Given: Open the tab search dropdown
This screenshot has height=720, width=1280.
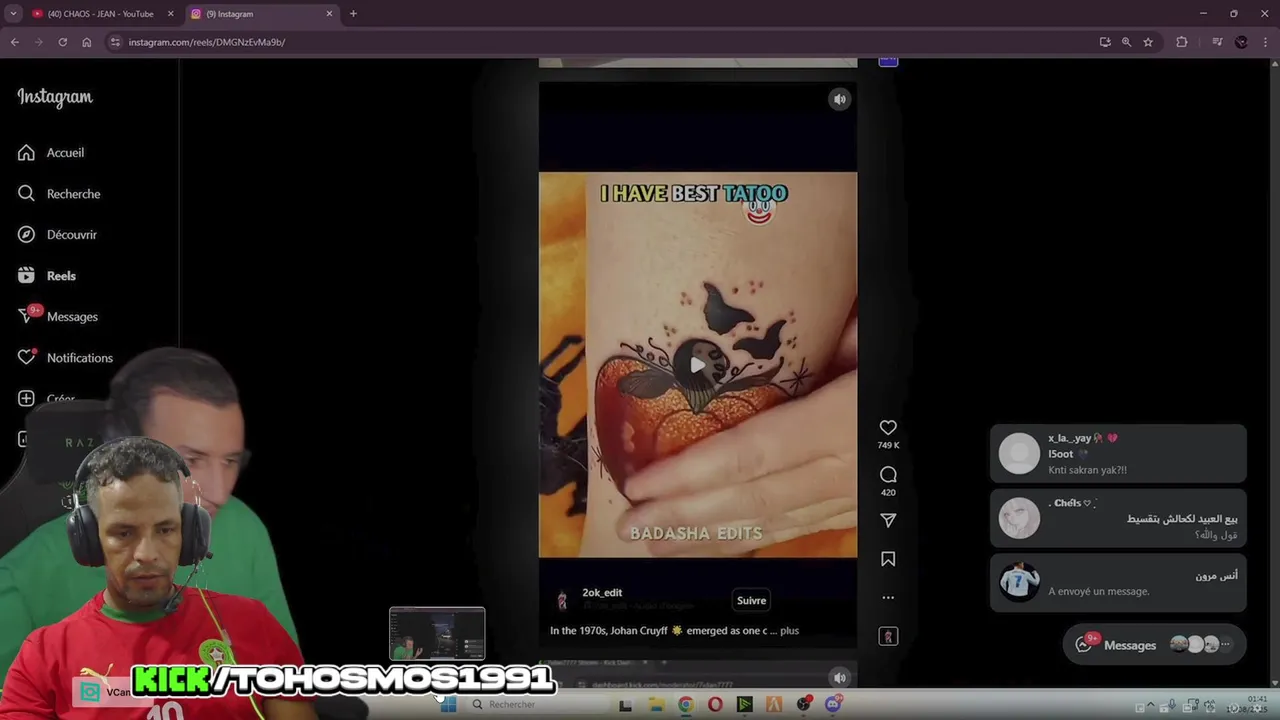Looking at the screenshot, I should (13, 14).
